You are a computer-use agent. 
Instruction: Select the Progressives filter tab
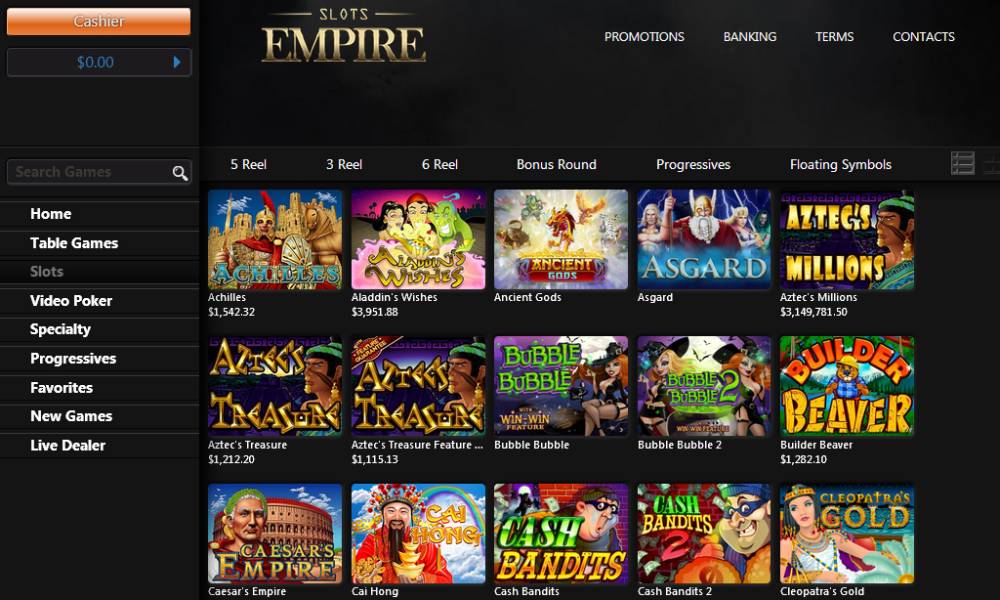point(693,165)
